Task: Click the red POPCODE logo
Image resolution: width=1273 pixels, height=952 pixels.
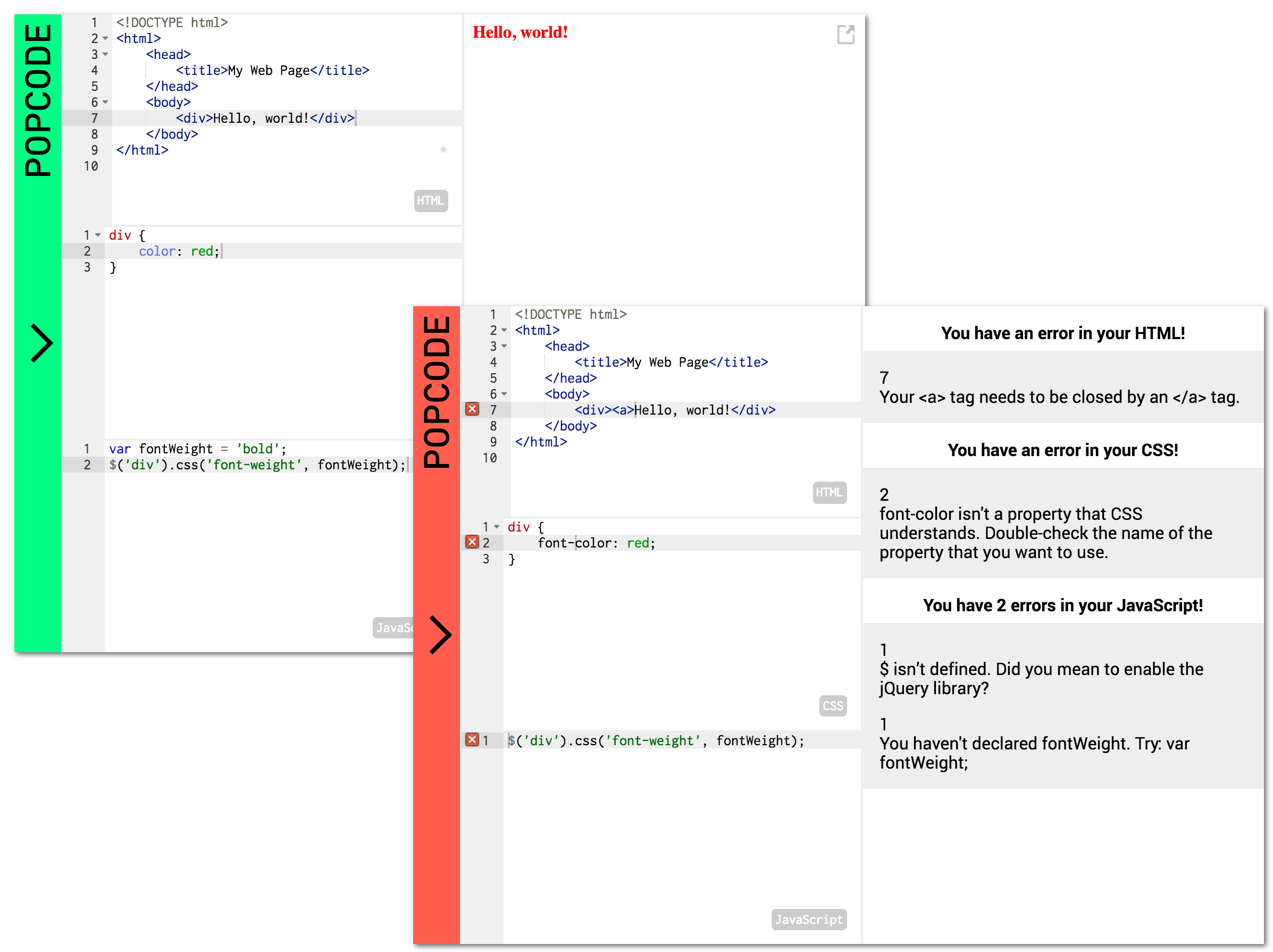Action: [x=437, y=392]
